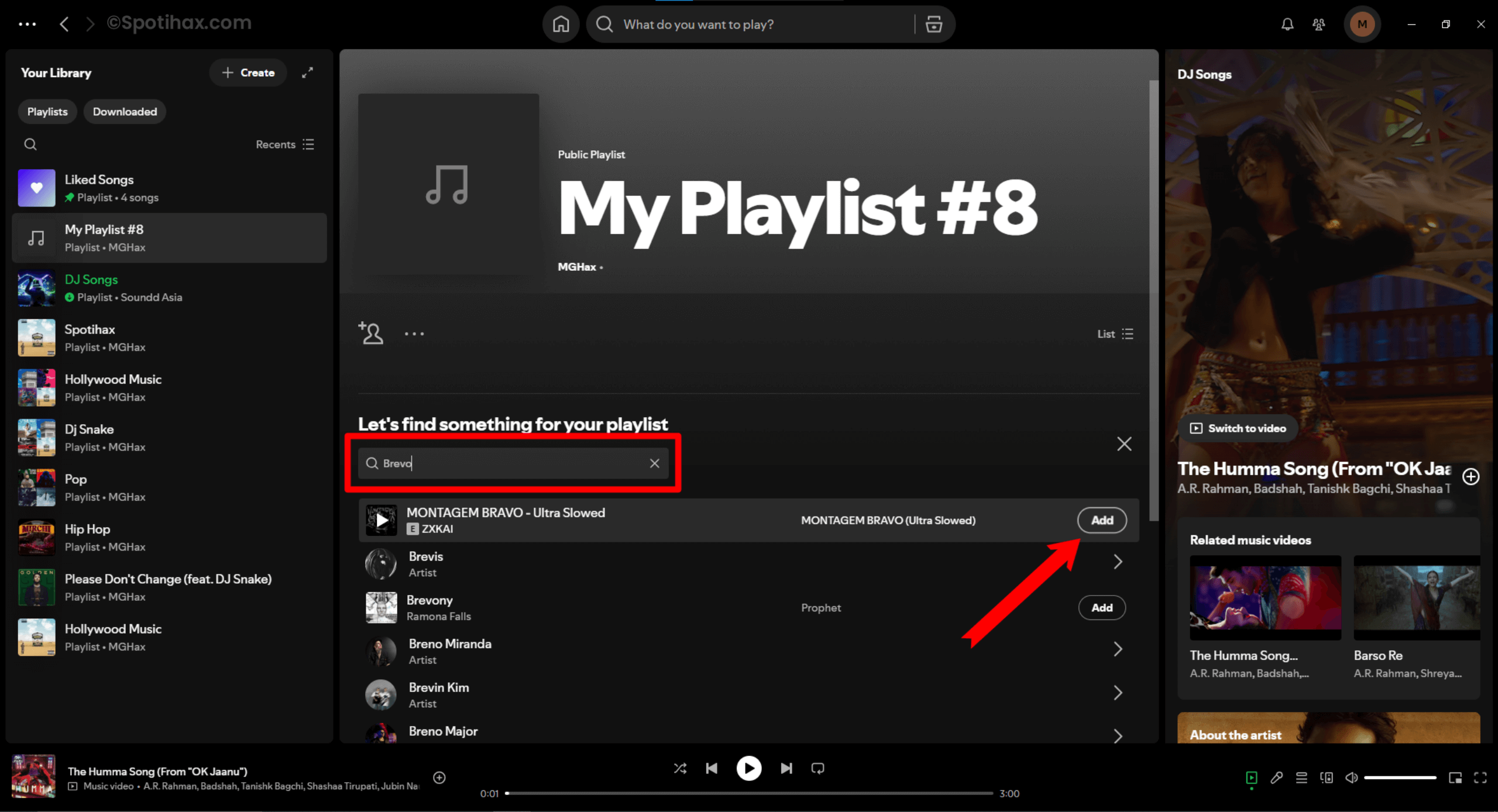Open the Queue icon
This screenshot has width=1498, height=812.
coord(1301,777)
